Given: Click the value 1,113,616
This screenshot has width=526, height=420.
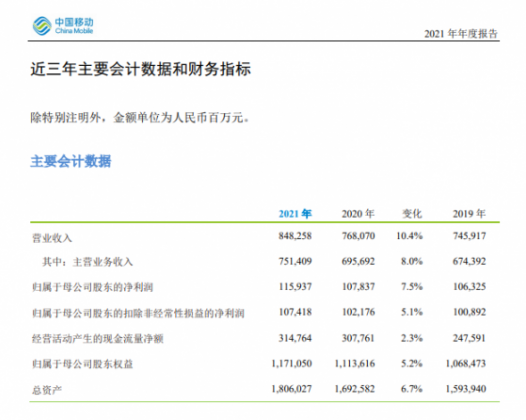Looking at the screenshot, I should point(355,363).
